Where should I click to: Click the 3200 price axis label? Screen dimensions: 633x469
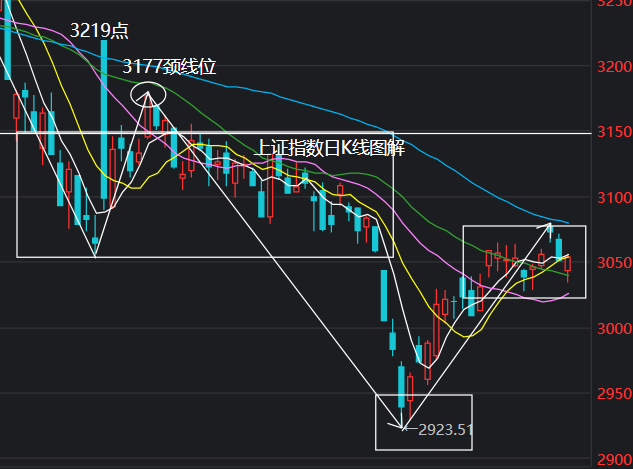click(x=615, y=67)
